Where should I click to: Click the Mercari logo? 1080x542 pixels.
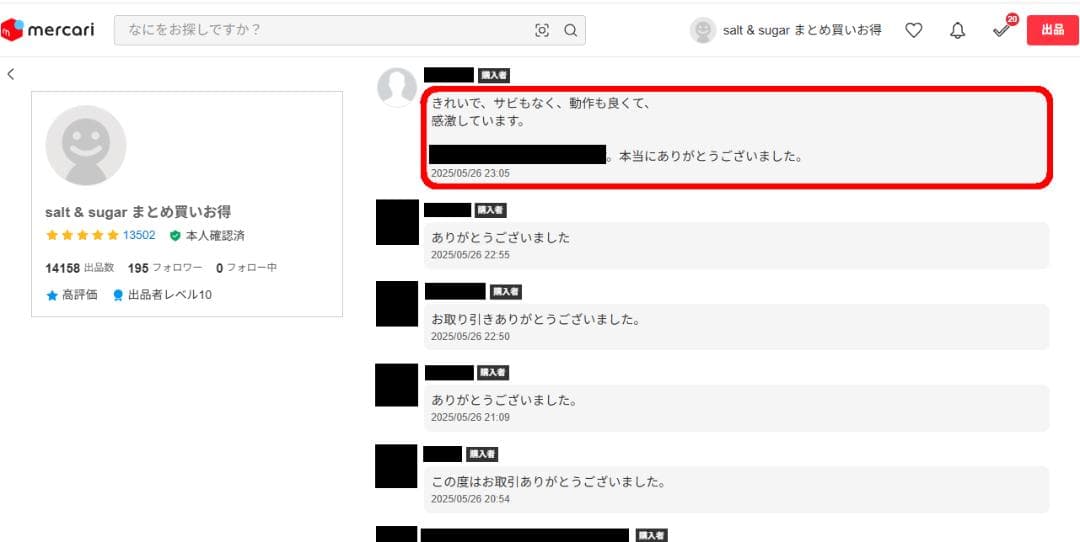pos(48,30)
